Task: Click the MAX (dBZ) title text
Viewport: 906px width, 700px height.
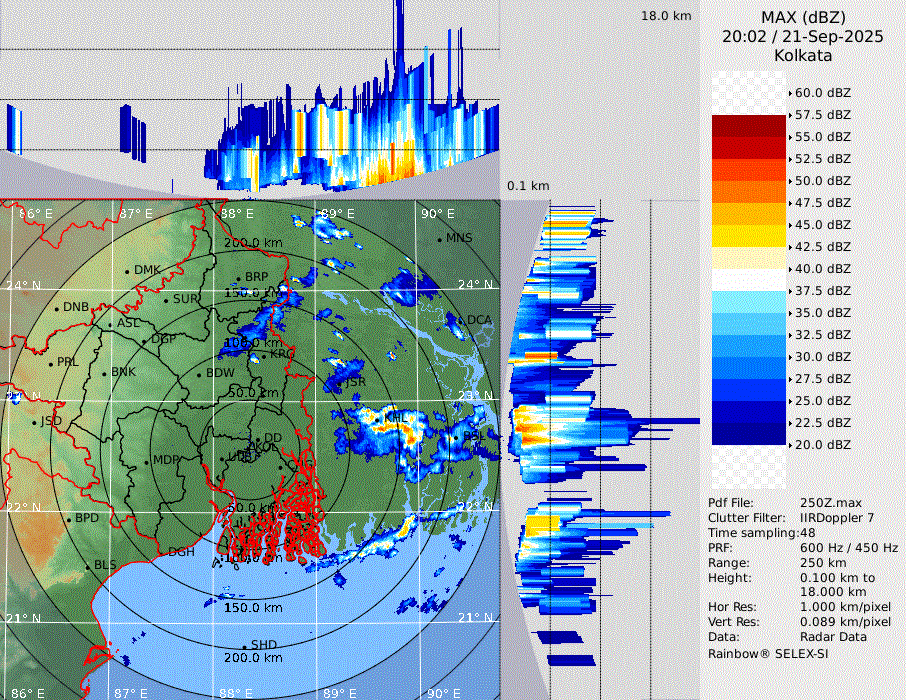Action: click(803, 17)
